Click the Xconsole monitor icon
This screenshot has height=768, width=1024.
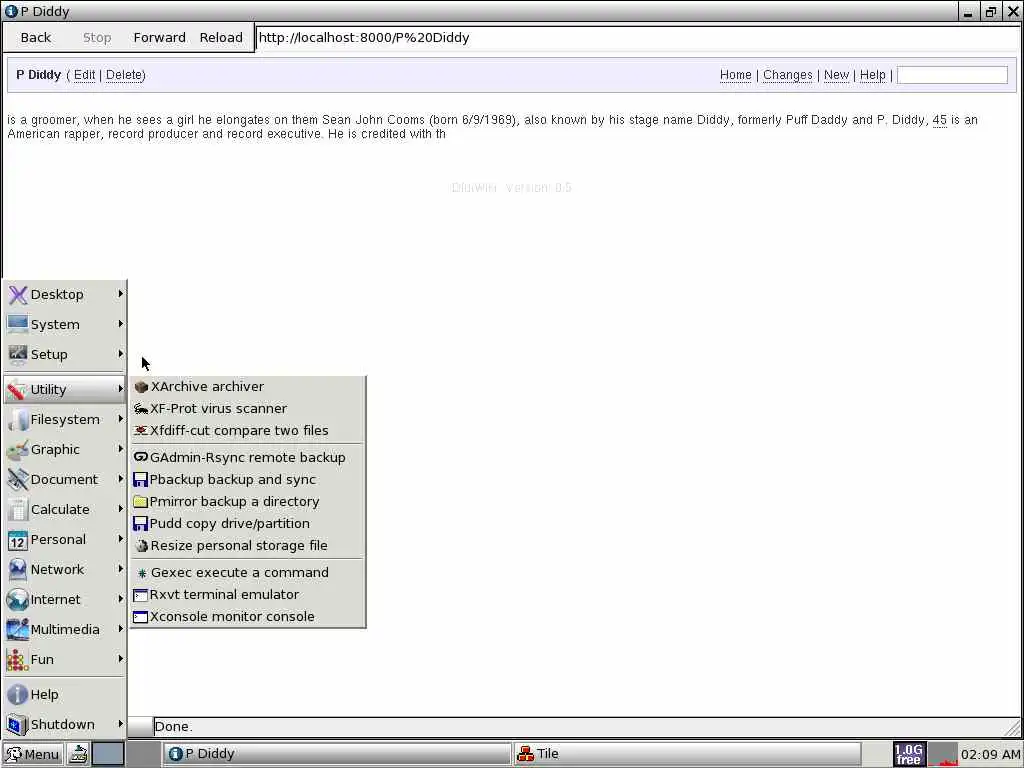140,617
